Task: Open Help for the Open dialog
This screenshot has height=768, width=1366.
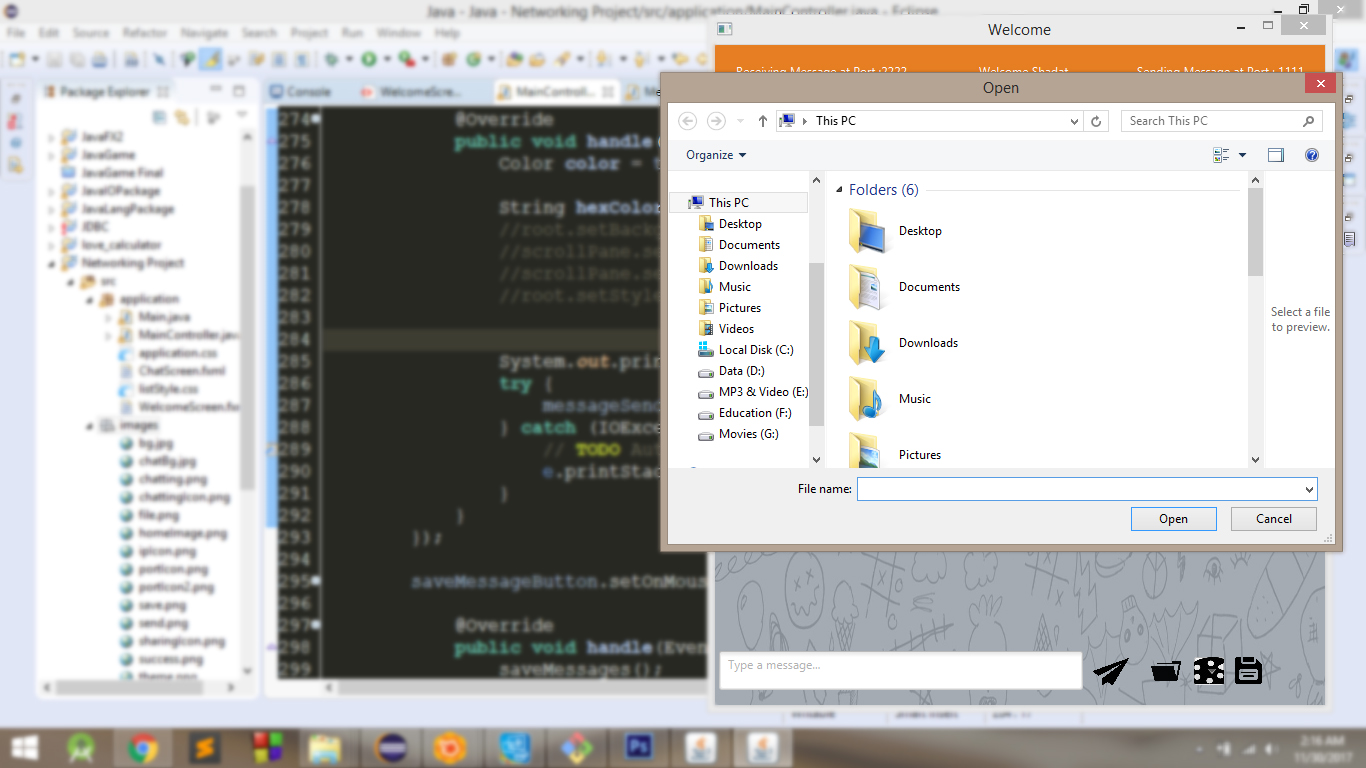Action: pos(1312,155)
